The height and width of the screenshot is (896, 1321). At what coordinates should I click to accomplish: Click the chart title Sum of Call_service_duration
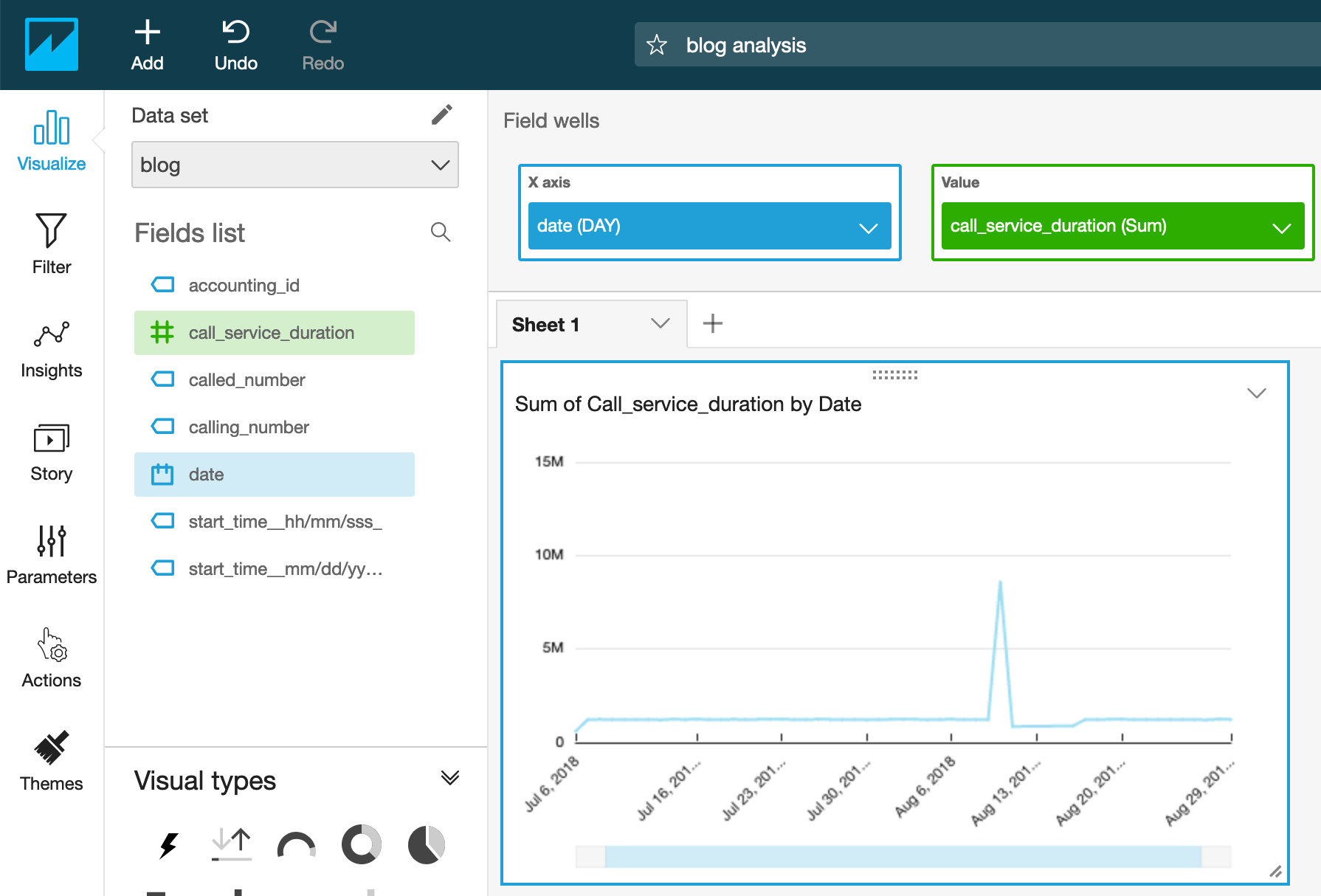click(689, 404)
